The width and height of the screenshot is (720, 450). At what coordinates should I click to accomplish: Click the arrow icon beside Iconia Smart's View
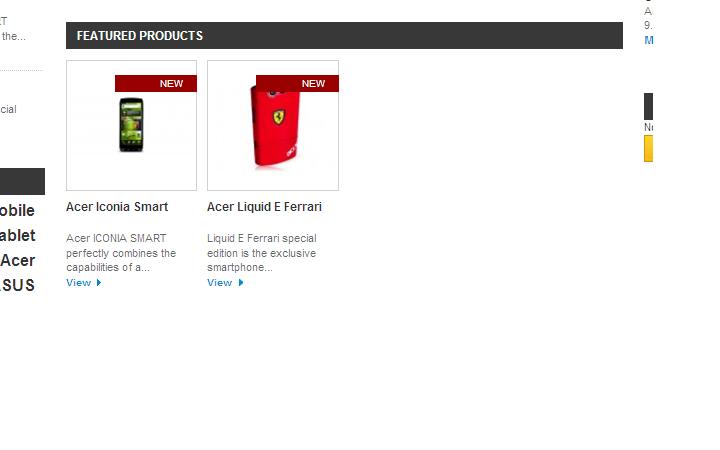(x=99, y=282)
